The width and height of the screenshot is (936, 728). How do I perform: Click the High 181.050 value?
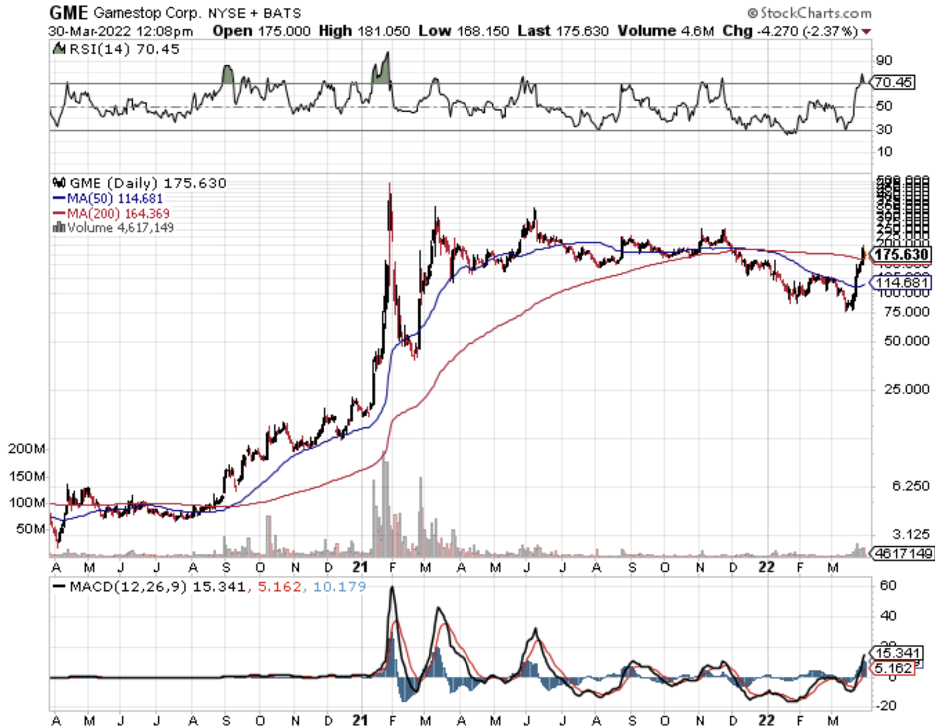[364, 31]
